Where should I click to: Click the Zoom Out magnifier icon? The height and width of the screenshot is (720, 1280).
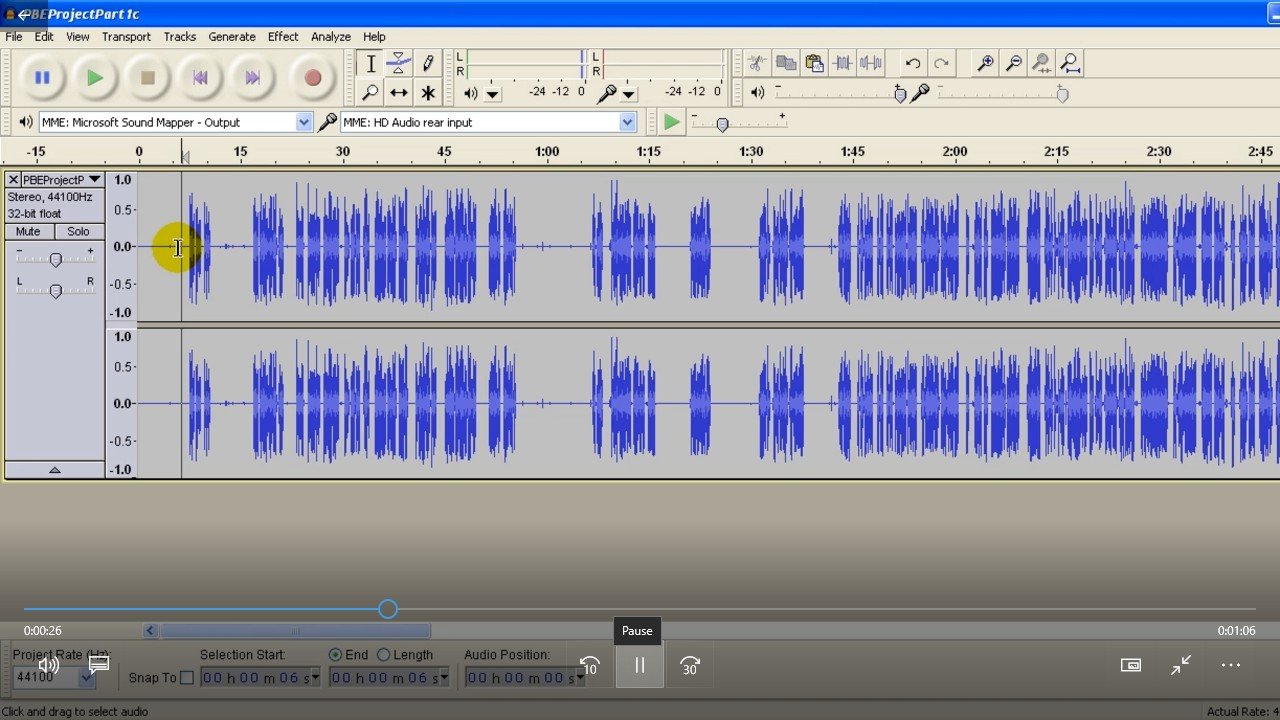(1013, 63)
